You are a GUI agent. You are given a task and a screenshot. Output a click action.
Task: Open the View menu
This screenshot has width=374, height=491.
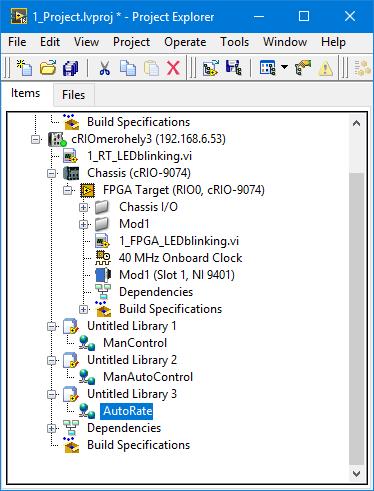pos(86,42)
